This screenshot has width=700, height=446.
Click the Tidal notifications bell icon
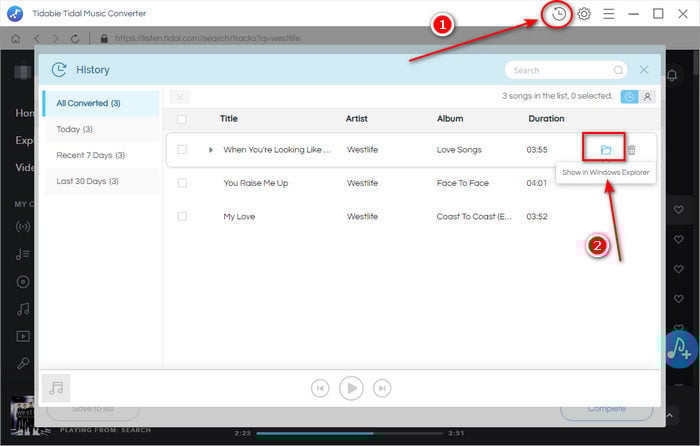click(x=672, y=75)
